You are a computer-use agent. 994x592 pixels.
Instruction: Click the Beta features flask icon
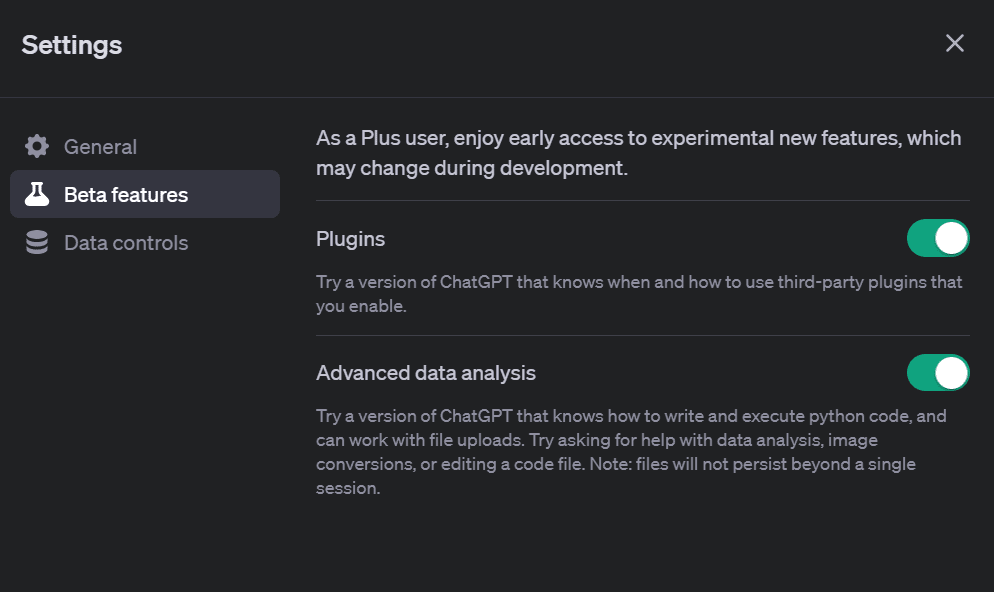(x=37, y=194)
